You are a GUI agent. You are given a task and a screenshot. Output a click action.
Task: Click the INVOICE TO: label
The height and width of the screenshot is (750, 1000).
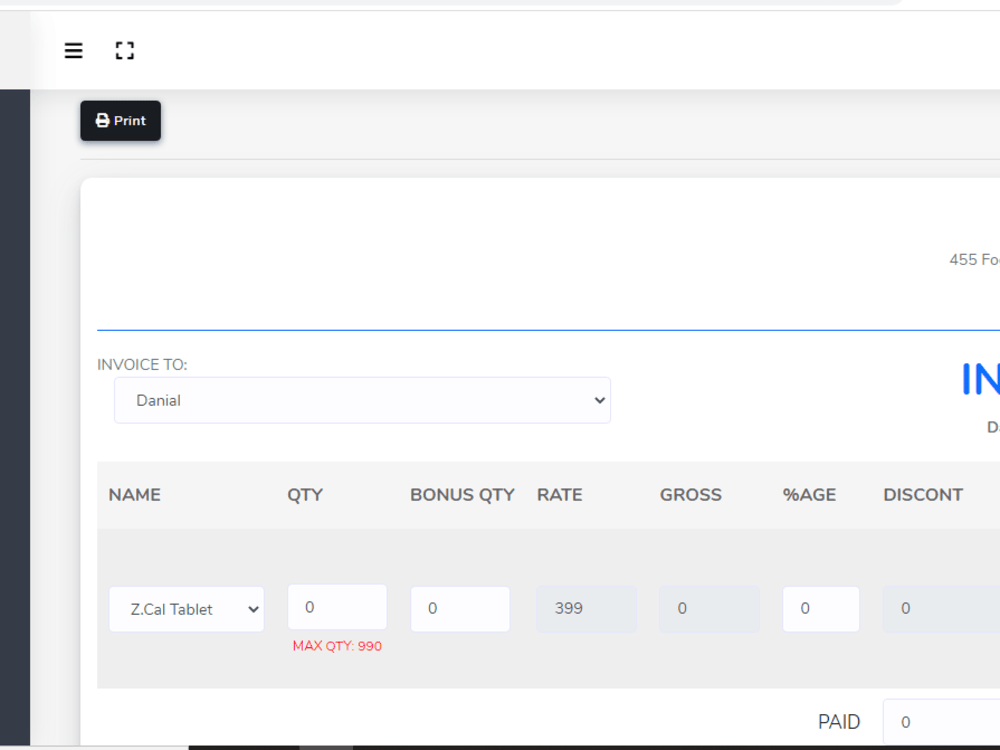(142, 365)
